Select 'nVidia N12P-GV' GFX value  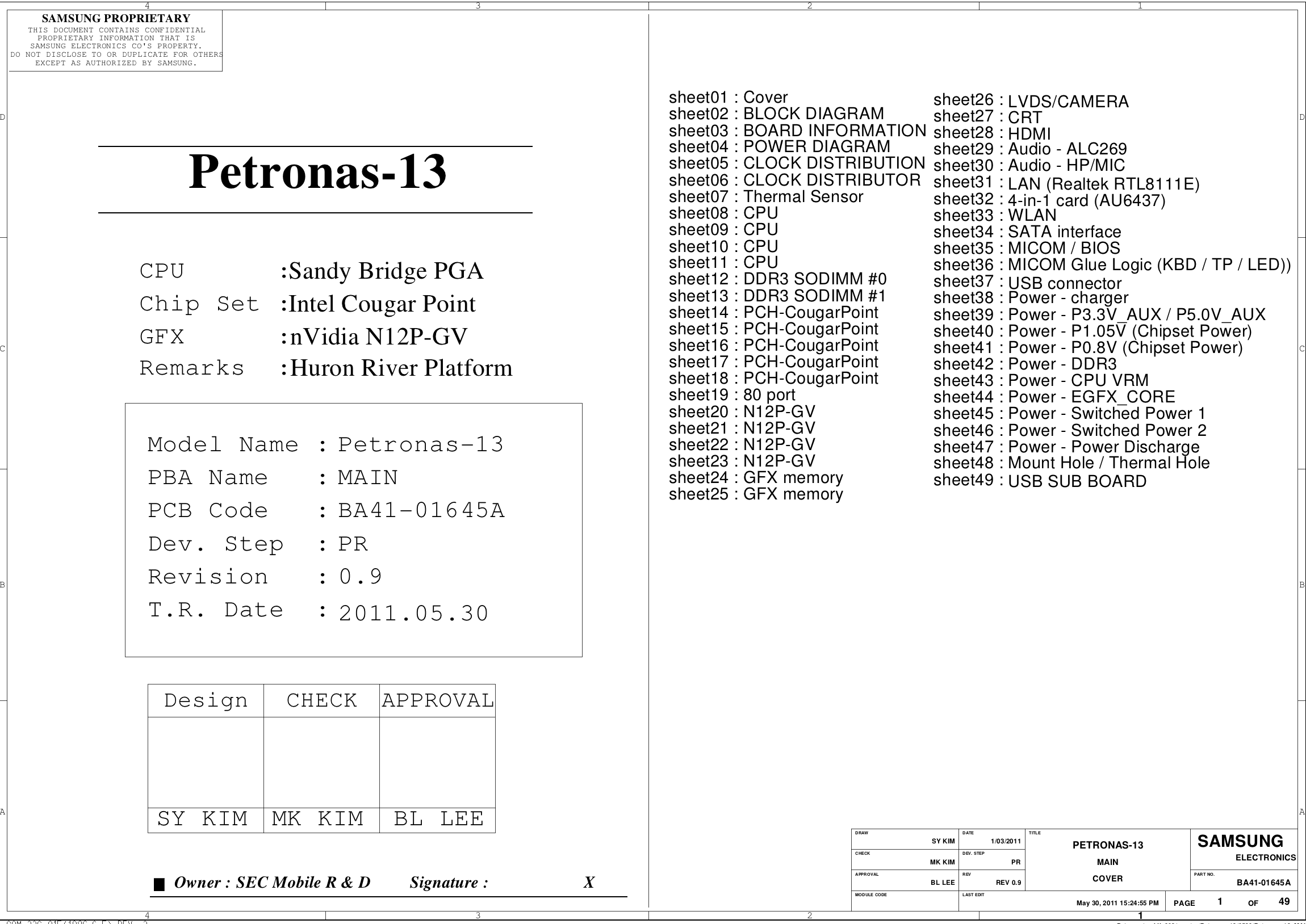click(x=378, y=337)
